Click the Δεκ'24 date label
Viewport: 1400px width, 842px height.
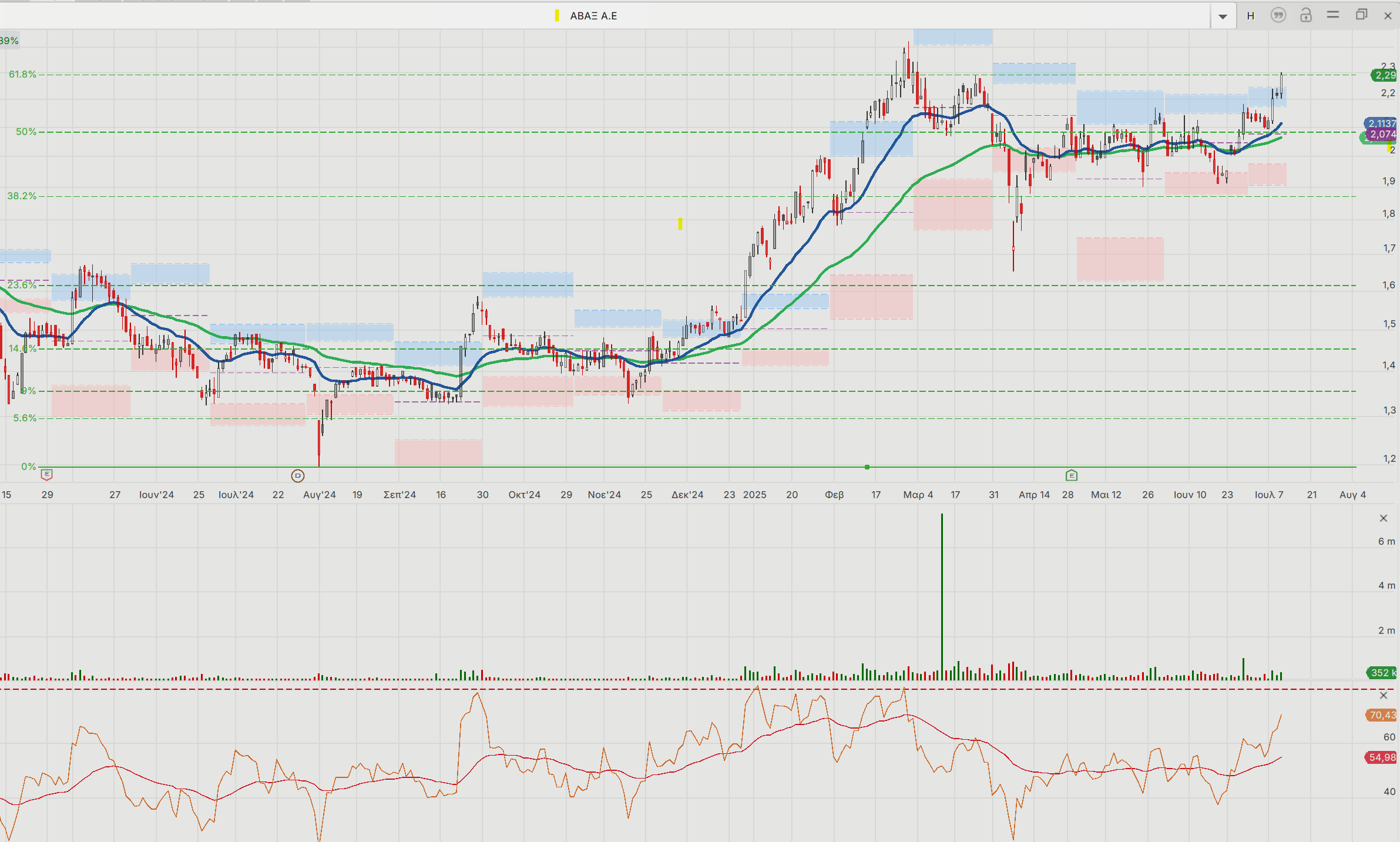[x=687, y=495]
